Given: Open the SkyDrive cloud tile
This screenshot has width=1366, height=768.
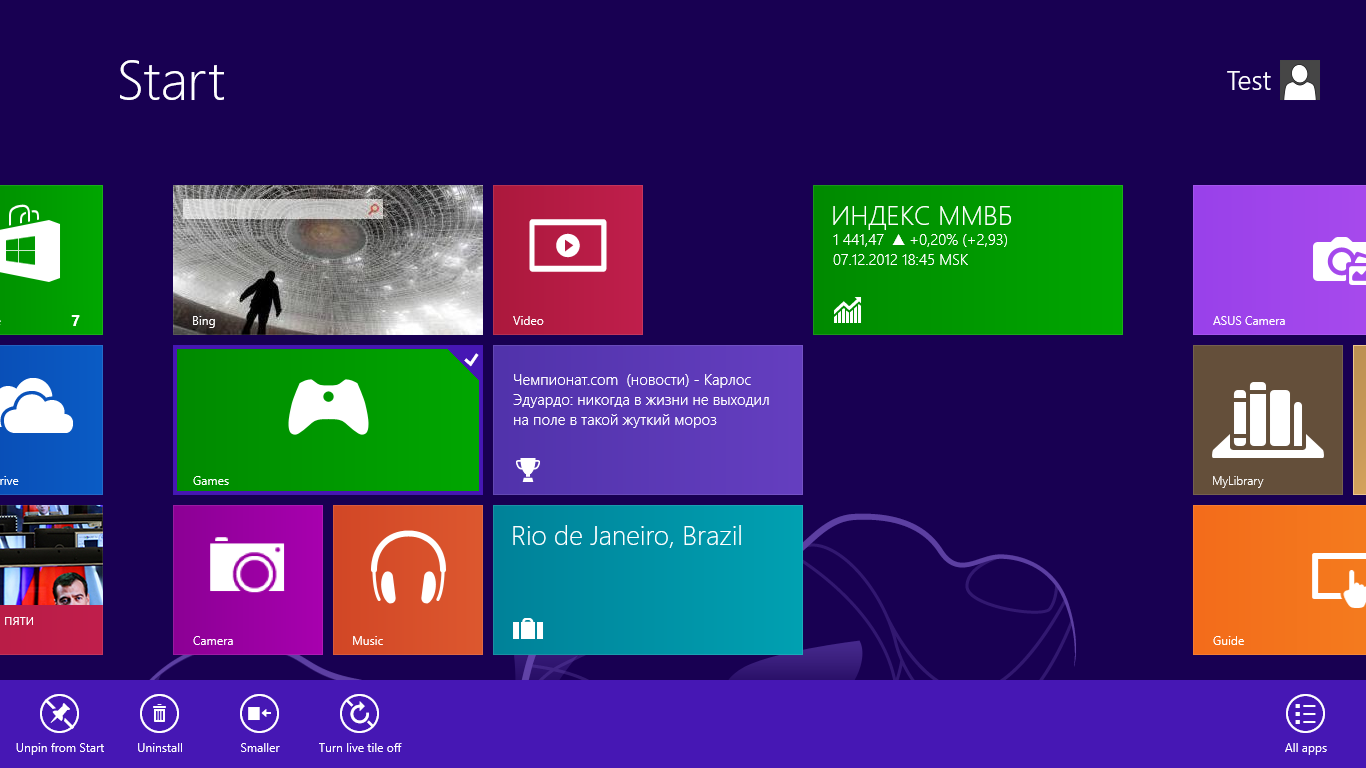Looking at the screenshot, I should (51, 420).
